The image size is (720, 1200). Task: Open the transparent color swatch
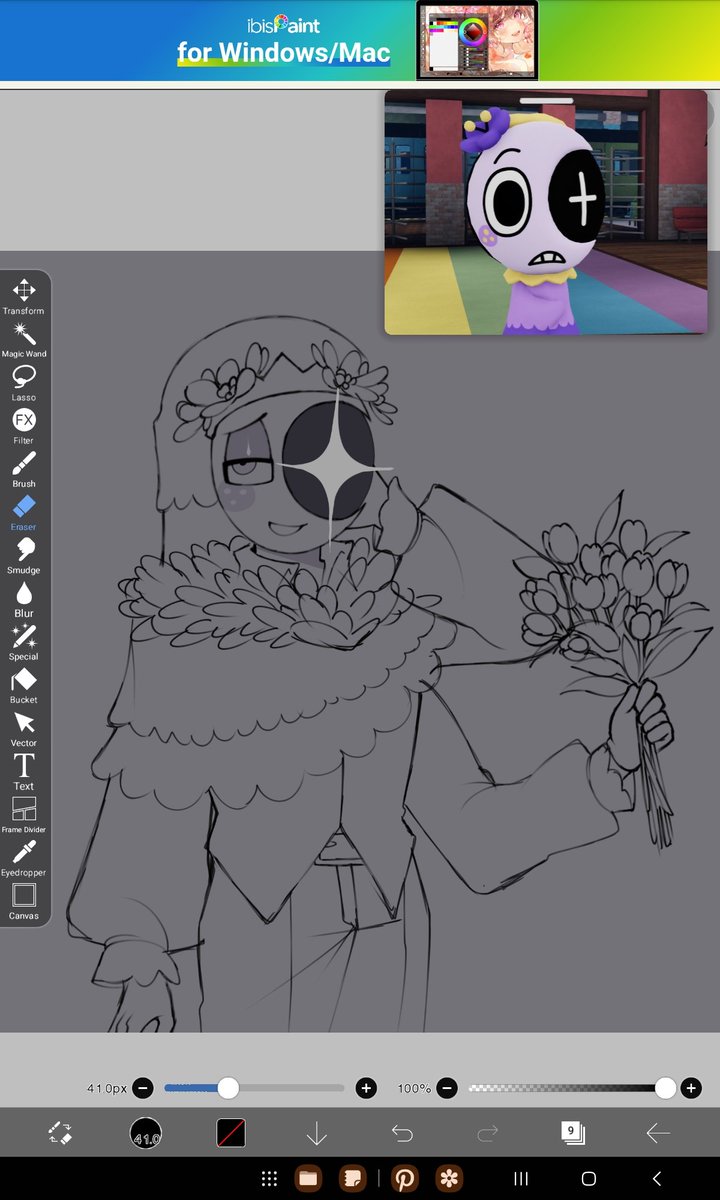tap(231, 1133)
